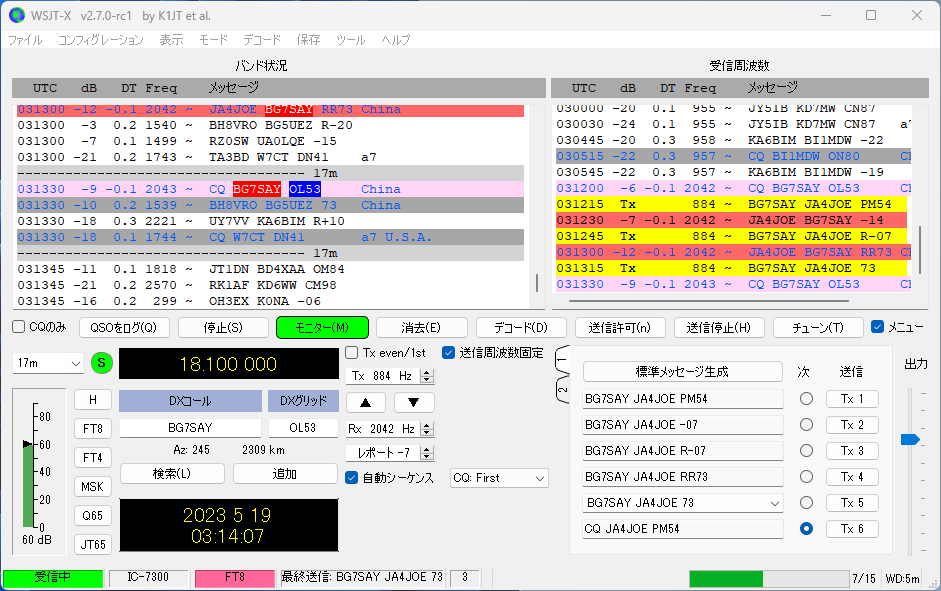
Task: Switch to FT8 mode button
Action: (x=93, y=428)
